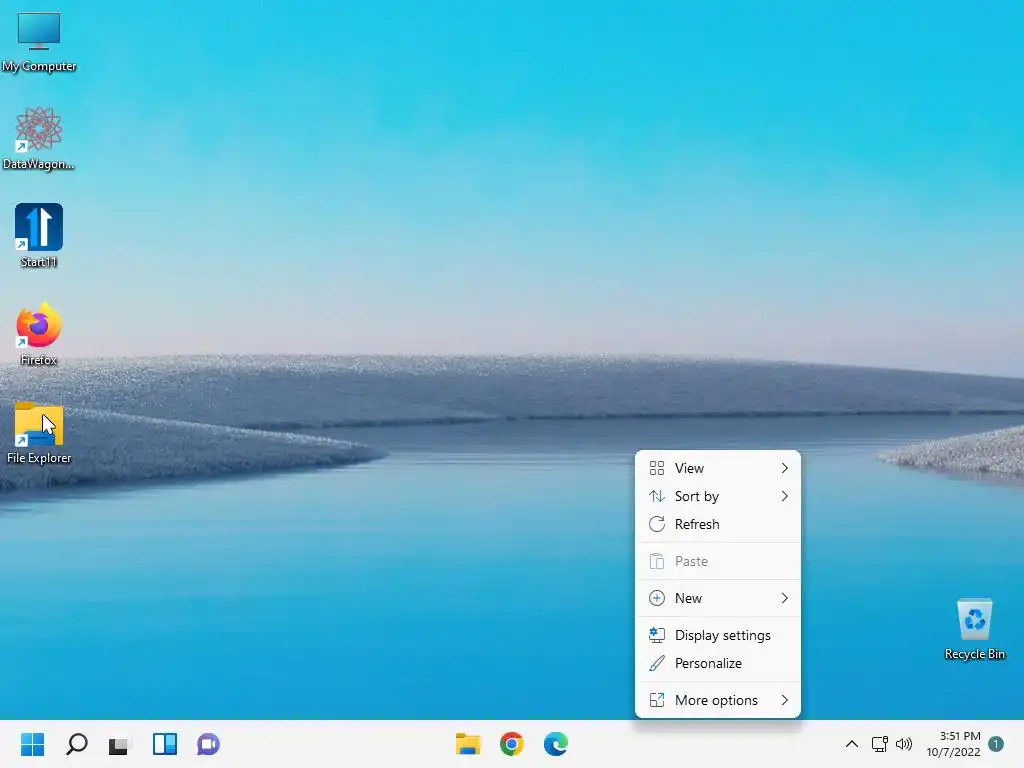This screenshot has width=1024, height=768.
Task: Launch File Explorer from the taskbar
Action: [468, 744]
